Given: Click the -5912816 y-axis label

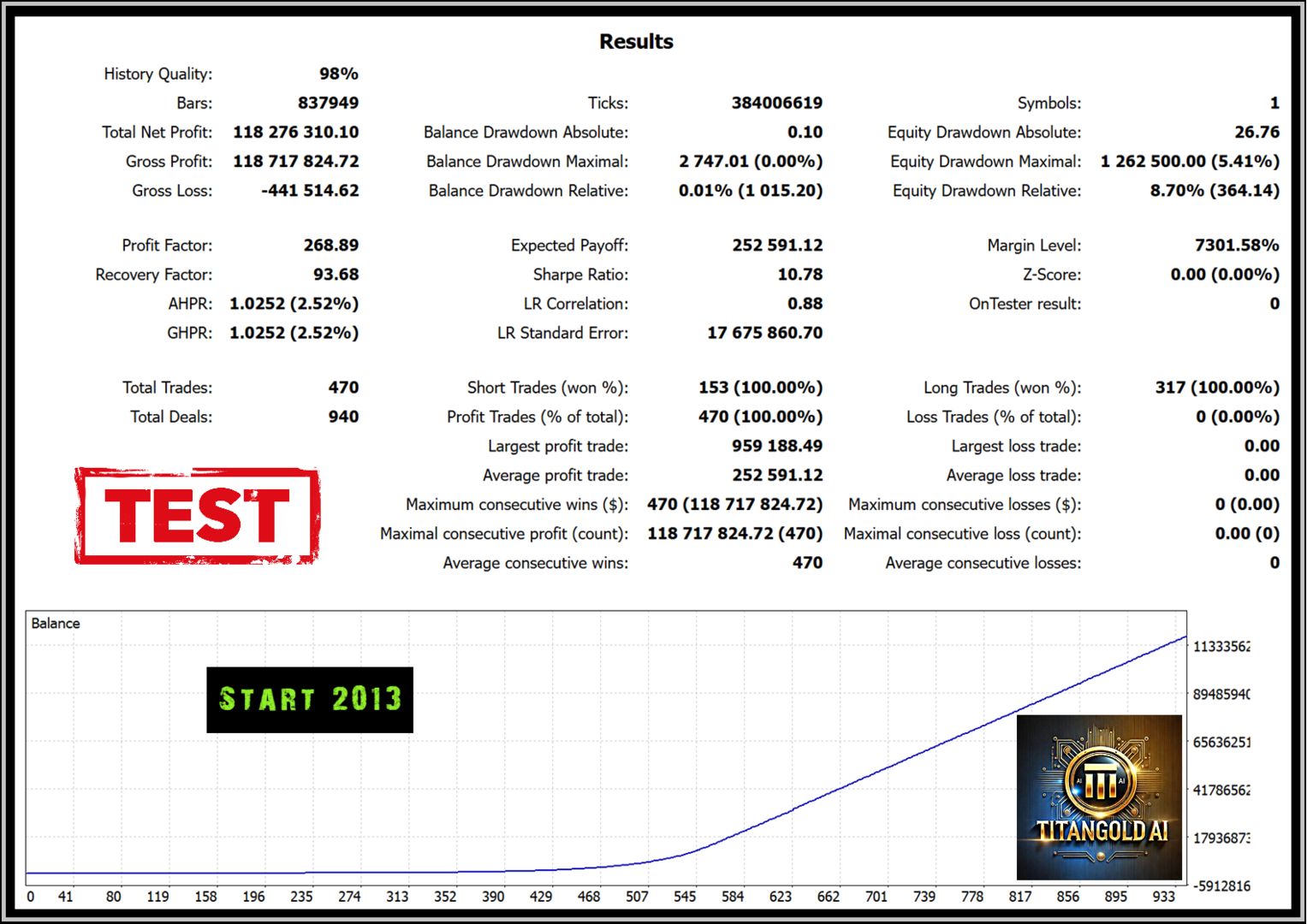Looking at the screenshot, I should (x=1222, y=886).
